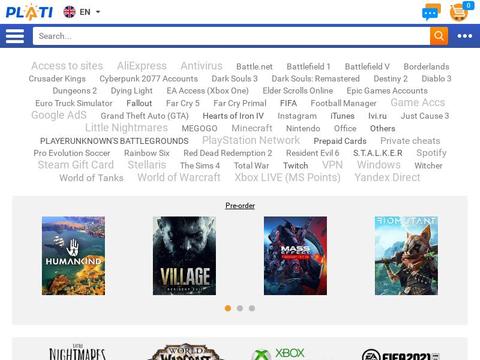Go to the Plati logo homepage
The height and width of the screenshot is (360, 480).
pyautogui.click(x=29, y=12)
